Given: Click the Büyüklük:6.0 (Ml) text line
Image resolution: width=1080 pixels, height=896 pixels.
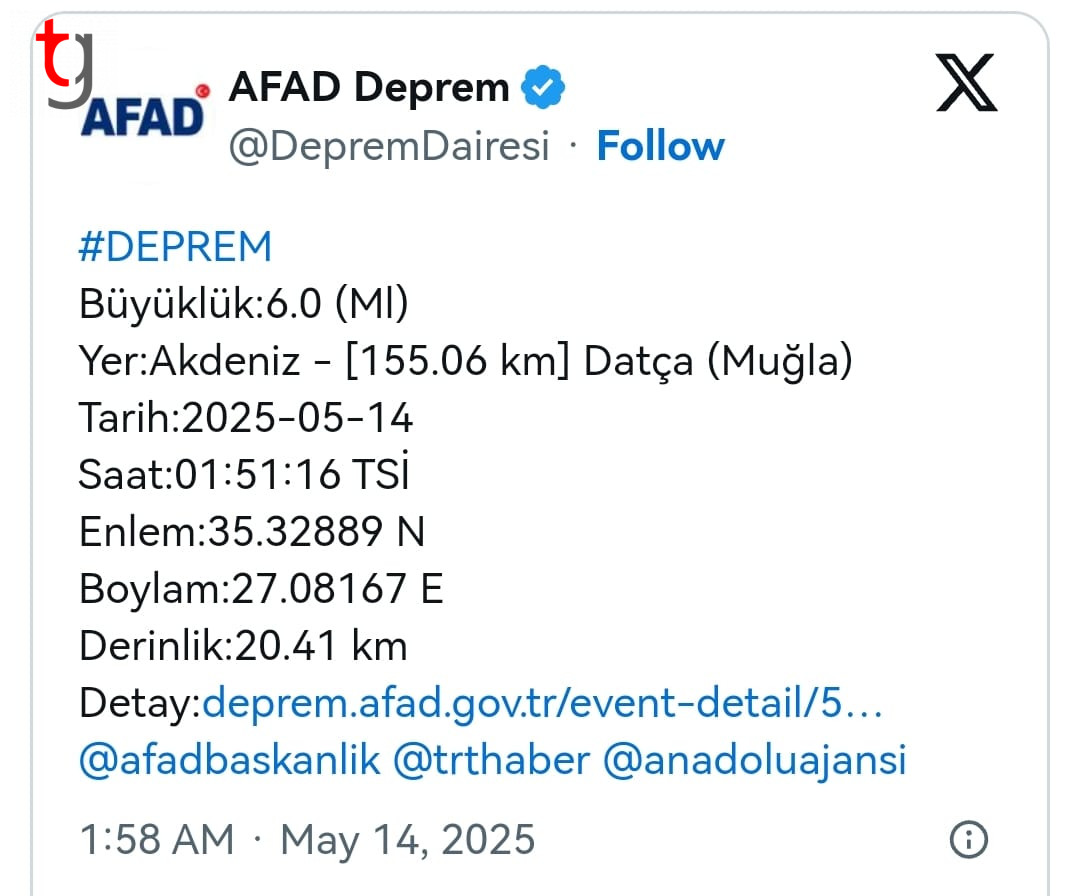Looking at the screenshot, I should [244, 303].
